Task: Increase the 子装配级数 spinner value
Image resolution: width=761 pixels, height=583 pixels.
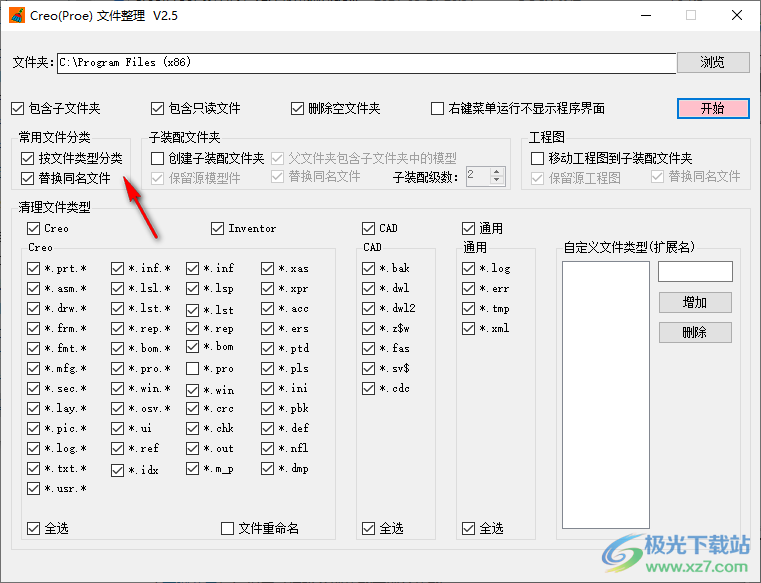Action: click(496, 172)
